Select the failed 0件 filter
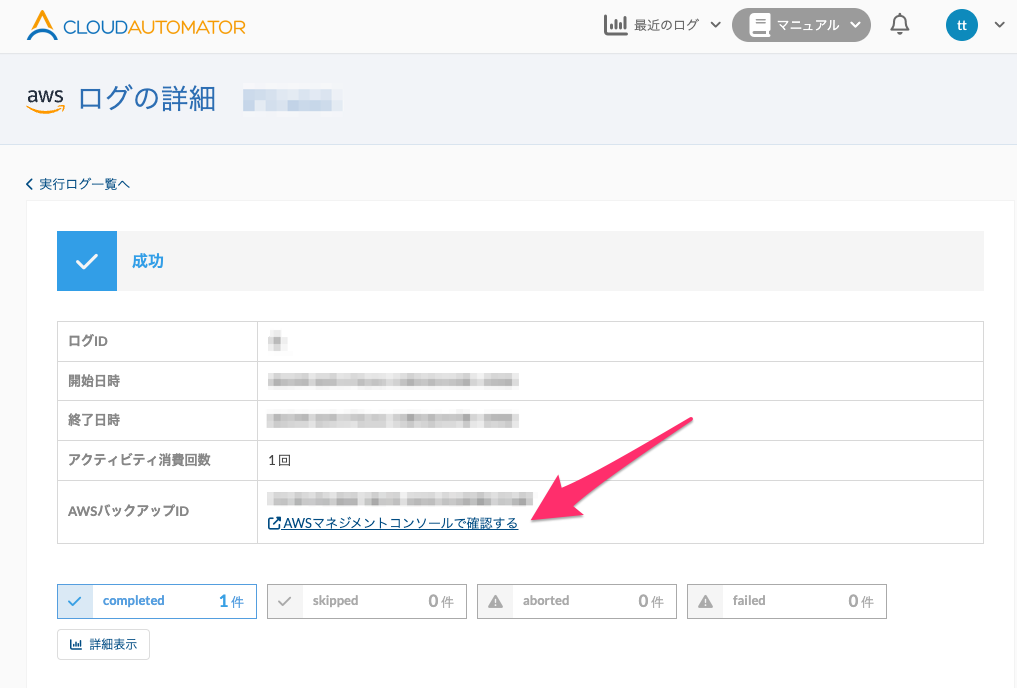This screenshot has width=1017, height=688. 787,601
